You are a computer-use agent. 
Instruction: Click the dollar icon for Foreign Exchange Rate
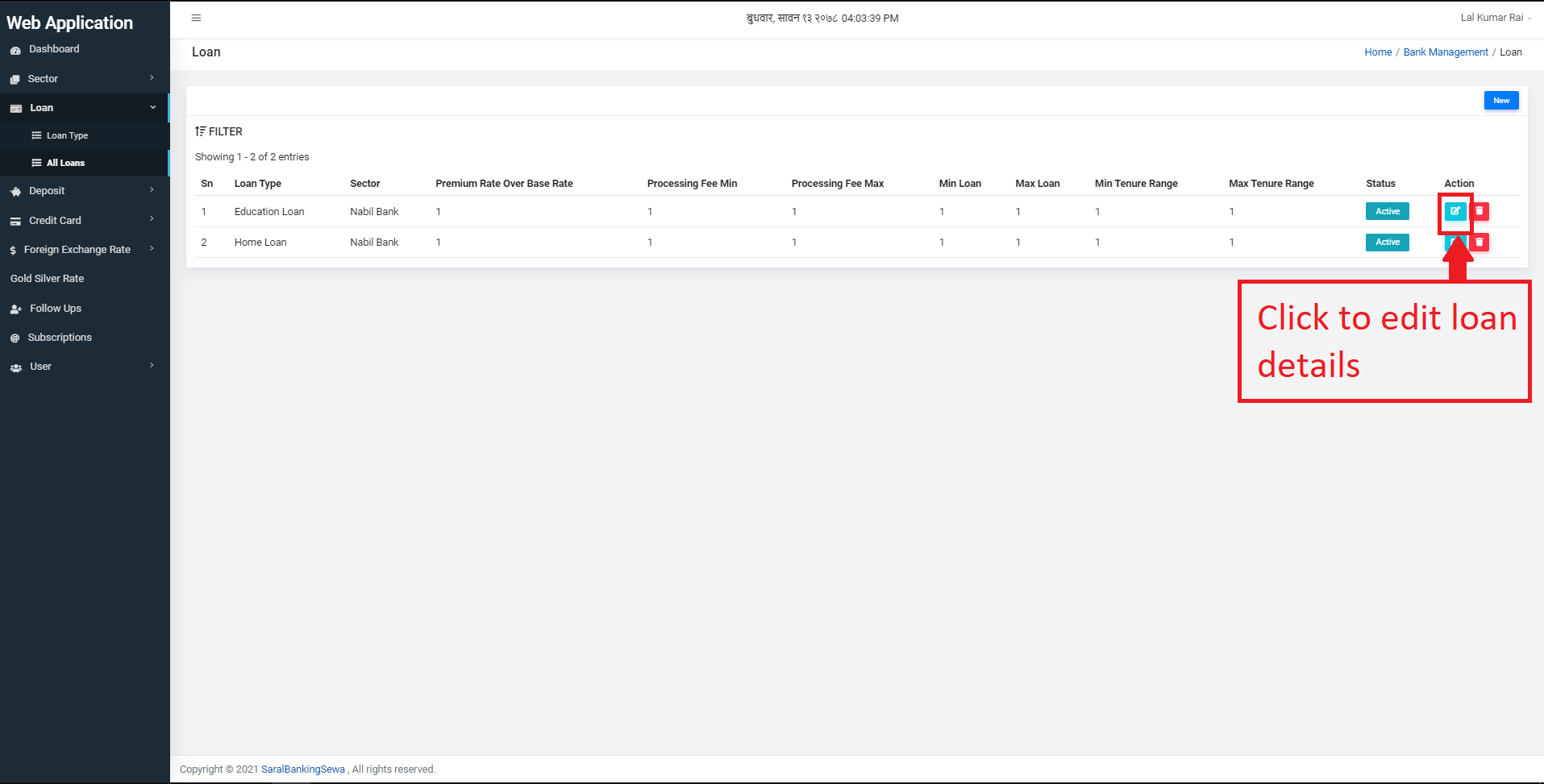pyautogui.click(x=13, y=251)
